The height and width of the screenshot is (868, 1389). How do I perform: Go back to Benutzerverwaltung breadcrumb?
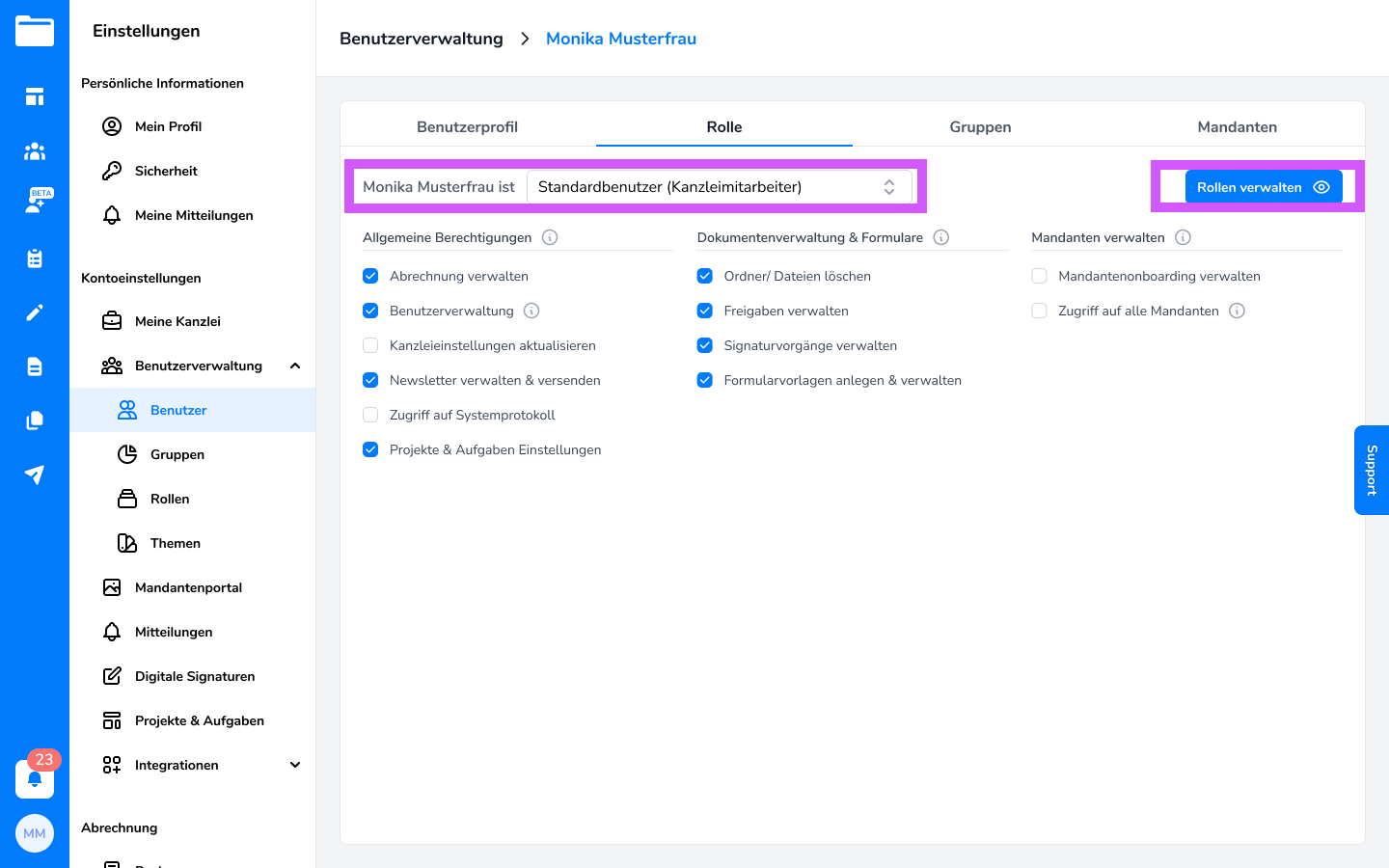(422, 39)
